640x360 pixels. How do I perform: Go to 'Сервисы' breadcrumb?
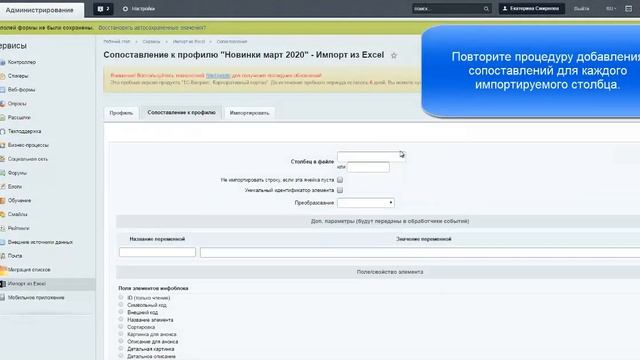[151, 42]
